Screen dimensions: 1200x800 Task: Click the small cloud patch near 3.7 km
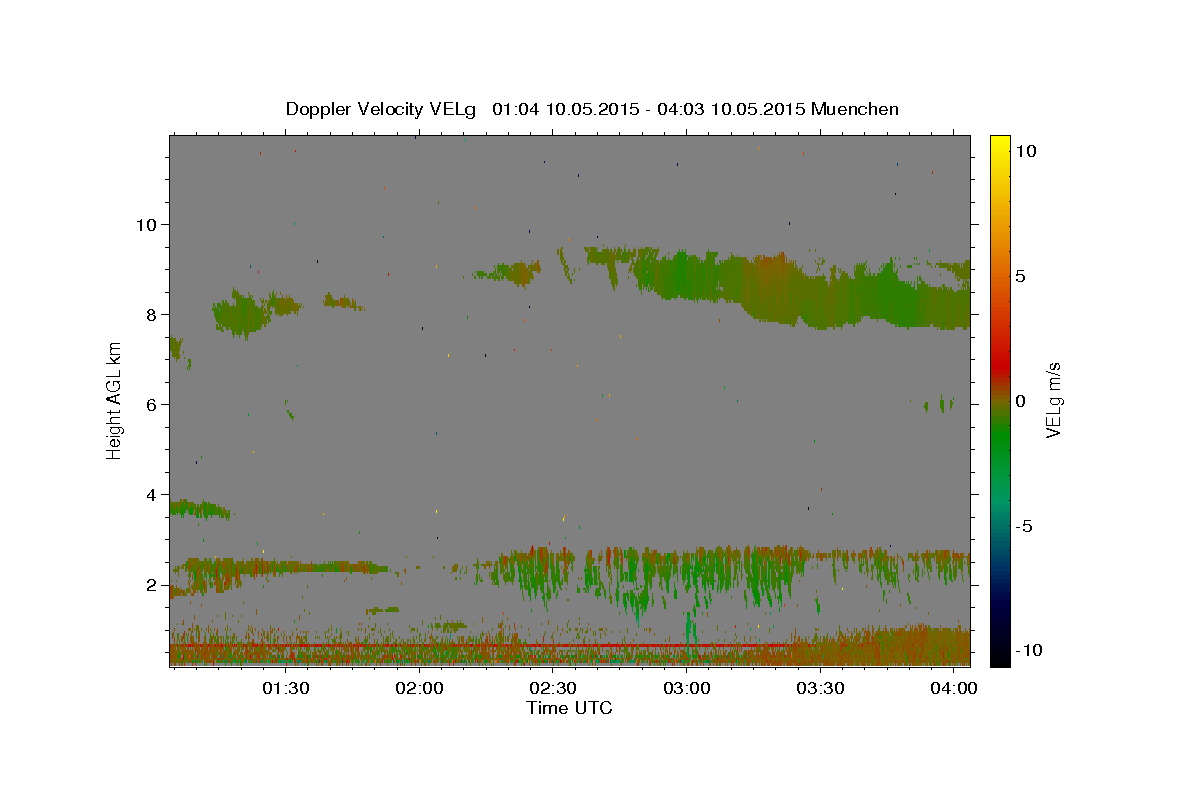pyautogui.click(x=198, y=509)
